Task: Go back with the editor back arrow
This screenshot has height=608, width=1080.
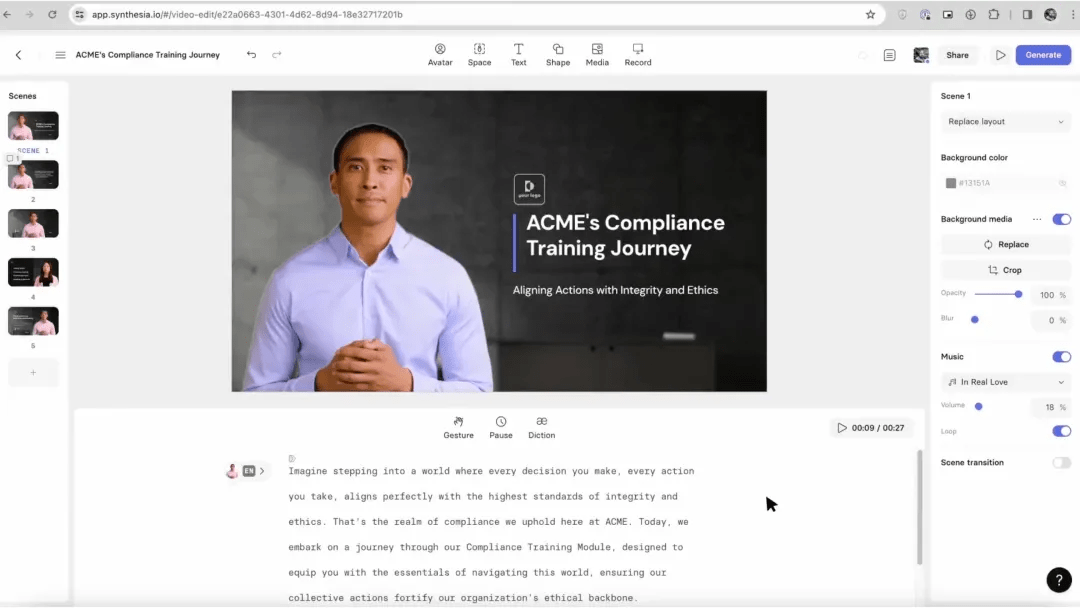Action: tap(19, 54)
